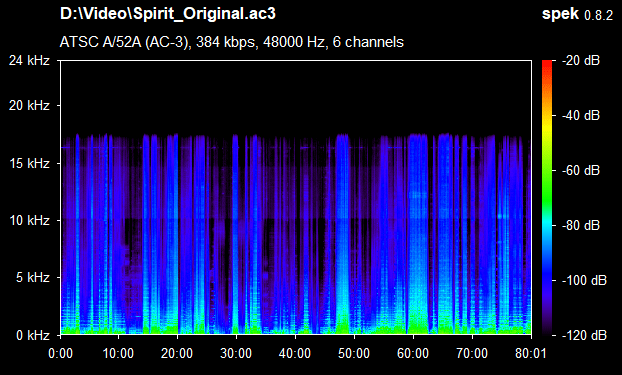Click the -120 dB scale label
This screenshot has width=622, height=375.
point(584,335)
